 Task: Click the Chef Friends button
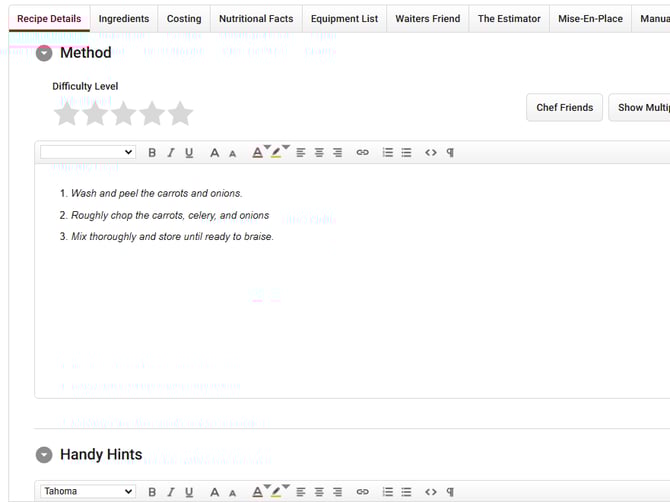[564, 108]
